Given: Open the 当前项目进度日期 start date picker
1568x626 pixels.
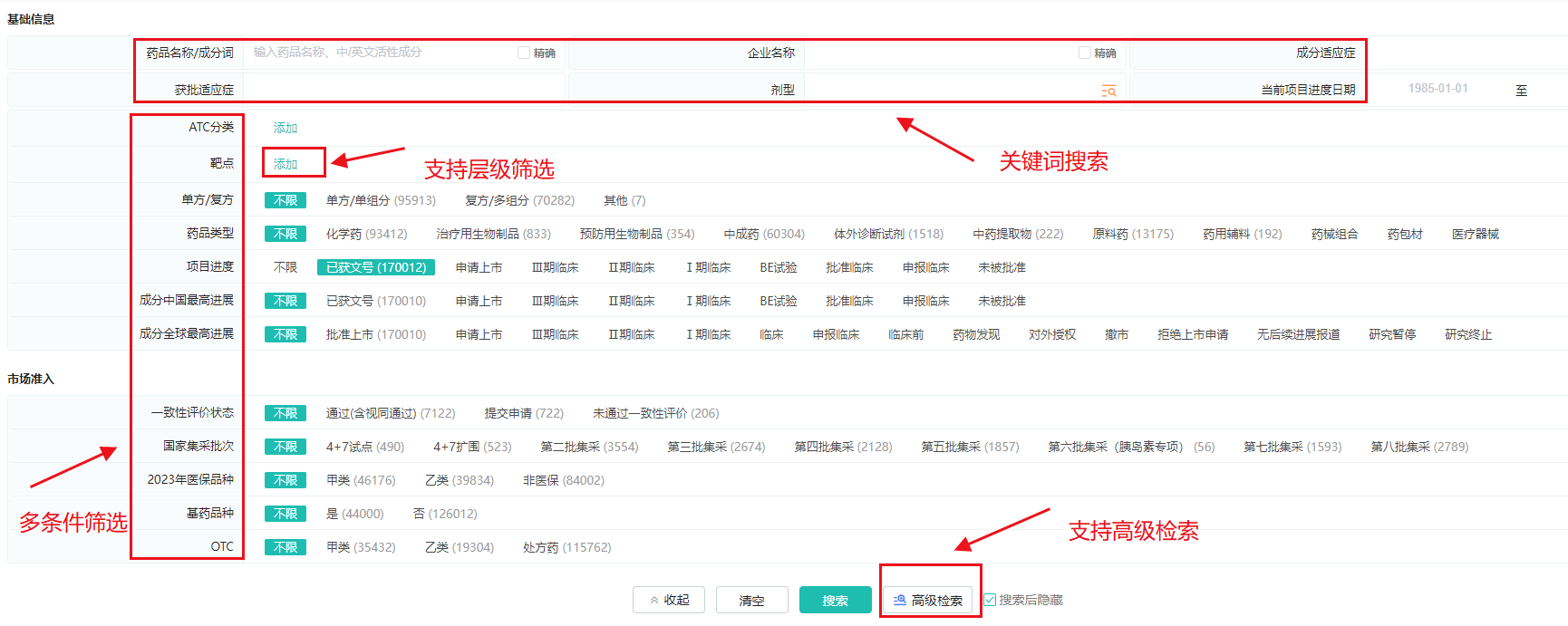Looking at the screenshot, I should point(1437,89).
